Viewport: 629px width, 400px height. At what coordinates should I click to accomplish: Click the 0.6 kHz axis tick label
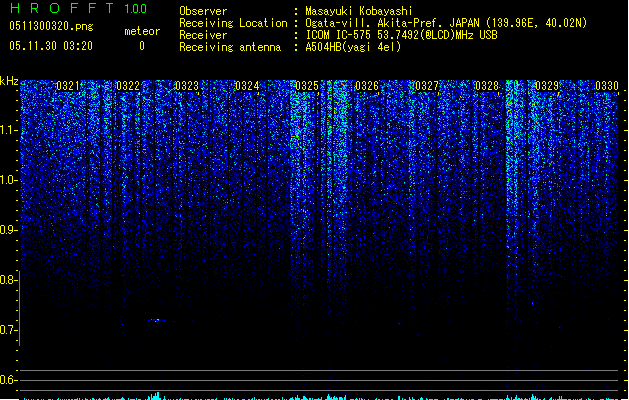pos(8,380)
